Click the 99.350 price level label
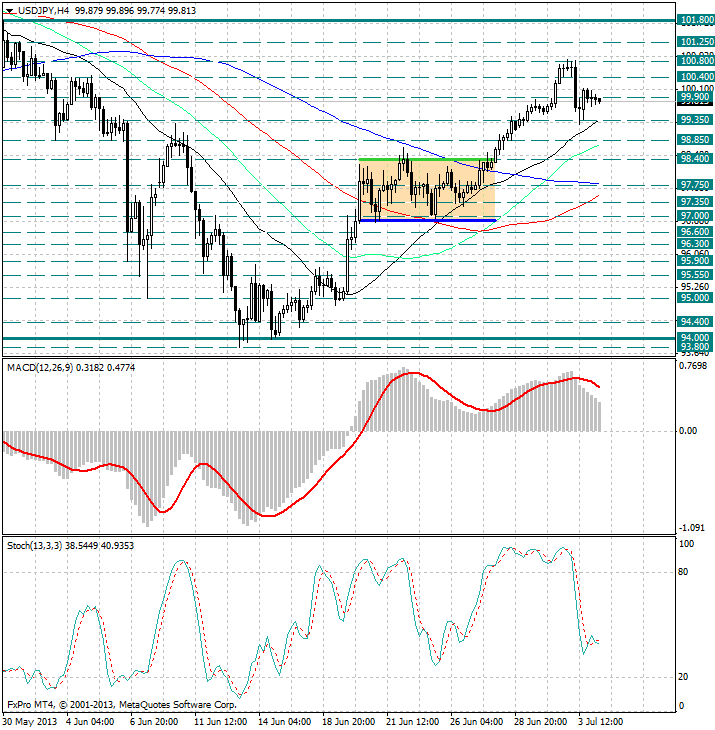The width and height of the screenshot is (715, 730). [x=695, y=120]
